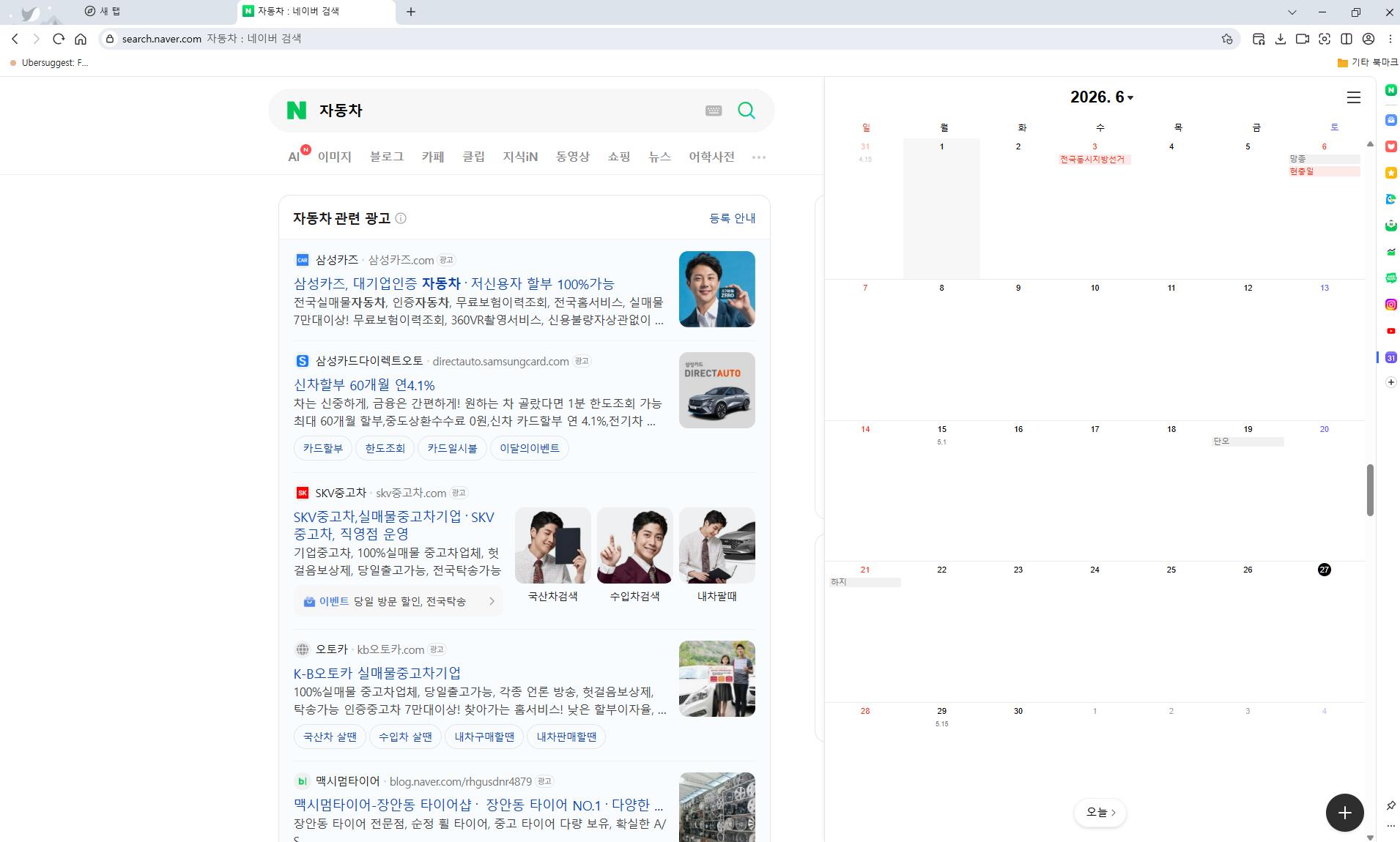
Task: Open the Webtoon sidebar icon
Action: [1390, 278]
